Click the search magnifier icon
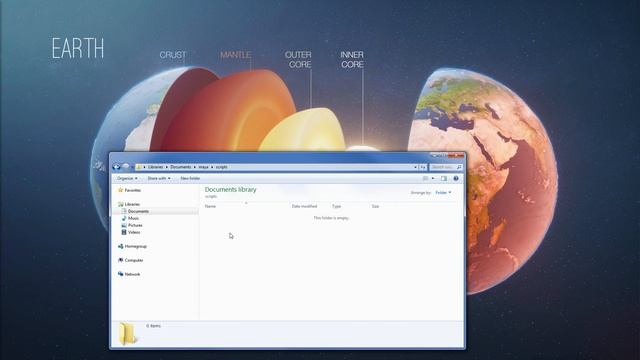This screenshot has width=640, height=360. point(459,167)
